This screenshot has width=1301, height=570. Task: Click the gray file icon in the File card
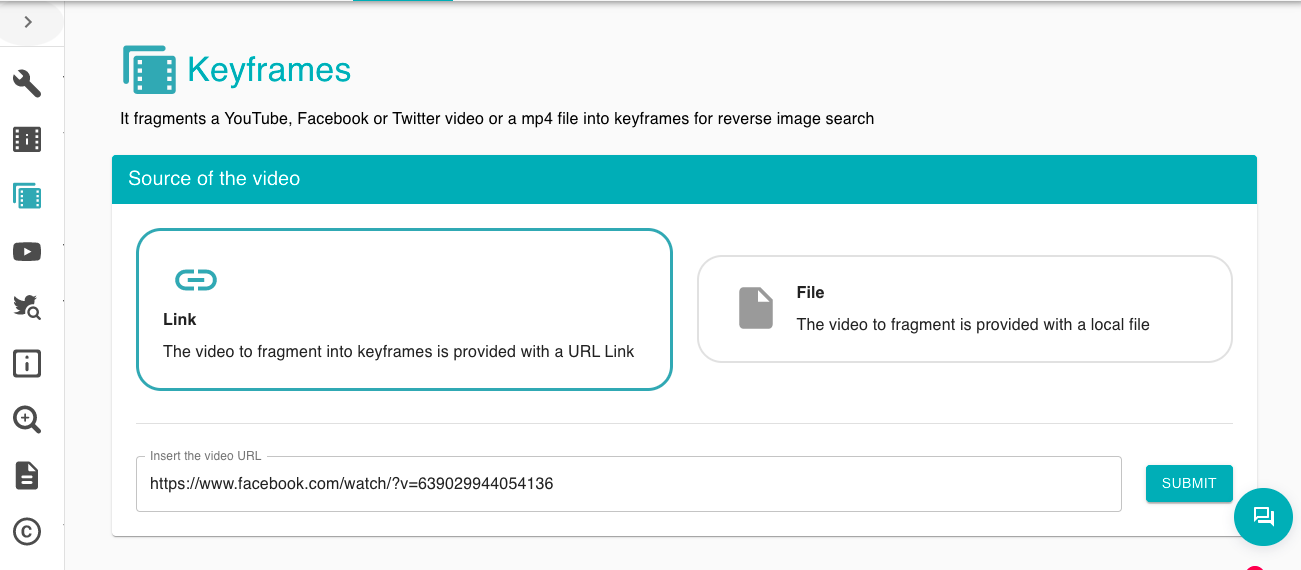point(756,308)
